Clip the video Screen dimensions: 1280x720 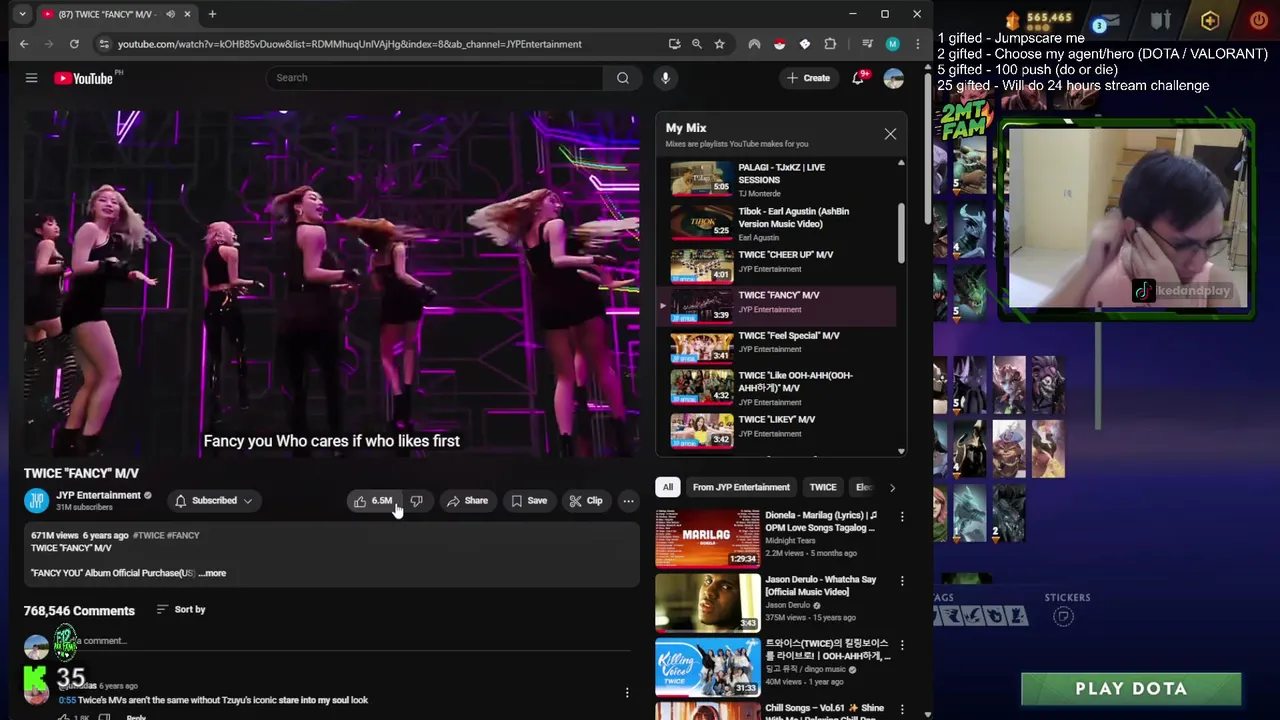pos(586,501)
